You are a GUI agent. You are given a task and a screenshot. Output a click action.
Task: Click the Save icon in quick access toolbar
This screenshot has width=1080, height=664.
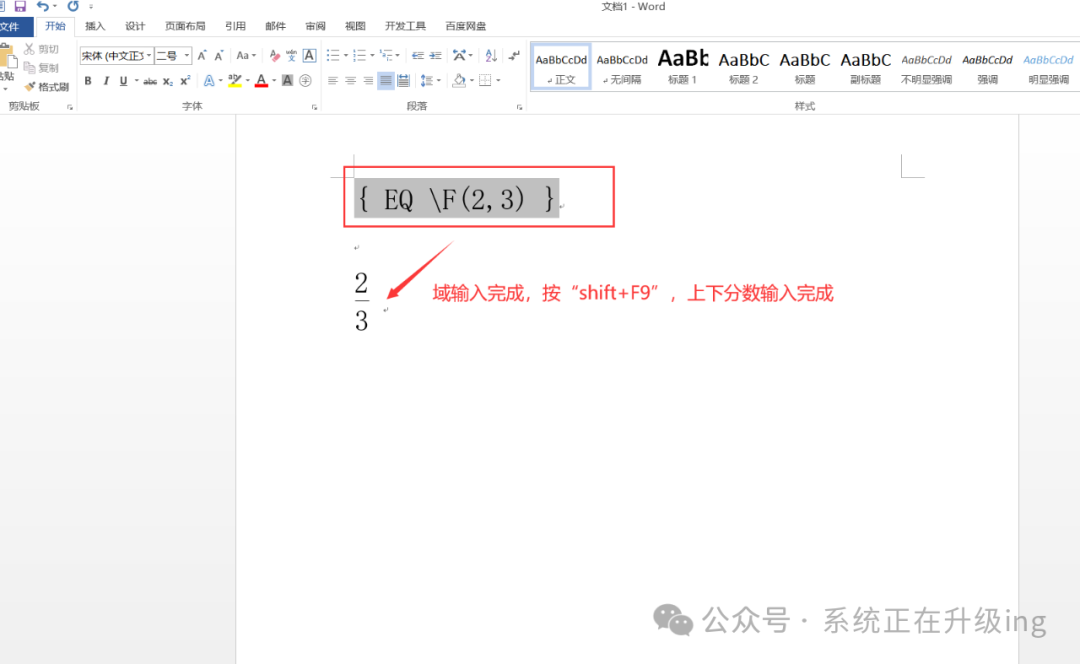20,6
